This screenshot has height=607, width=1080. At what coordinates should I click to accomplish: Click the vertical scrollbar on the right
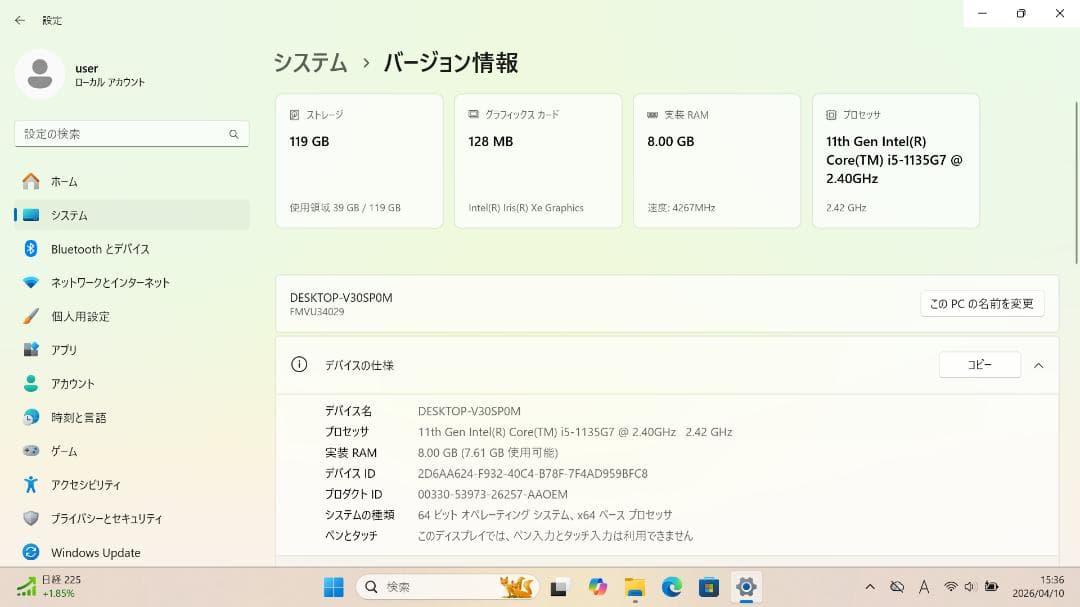[1076, 183]
